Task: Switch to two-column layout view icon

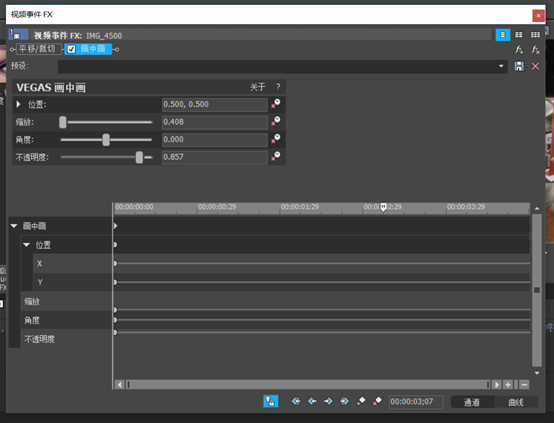Action: (518, 35)
